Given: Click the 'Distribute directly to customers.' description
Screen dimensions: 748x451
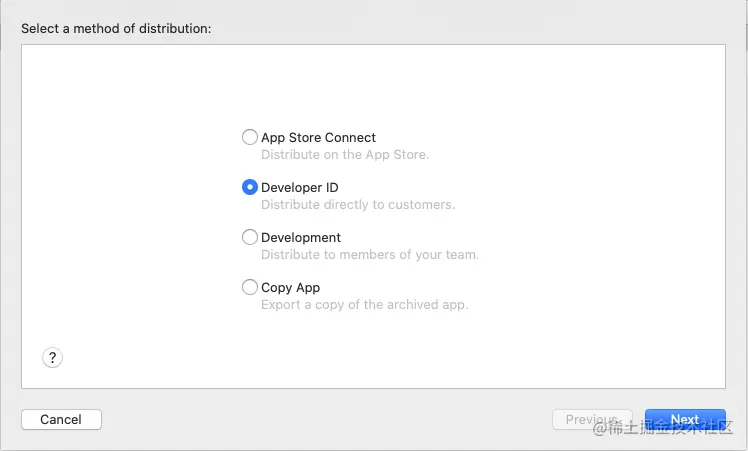Looking at the screenshot, I should [x=358, y=205].
